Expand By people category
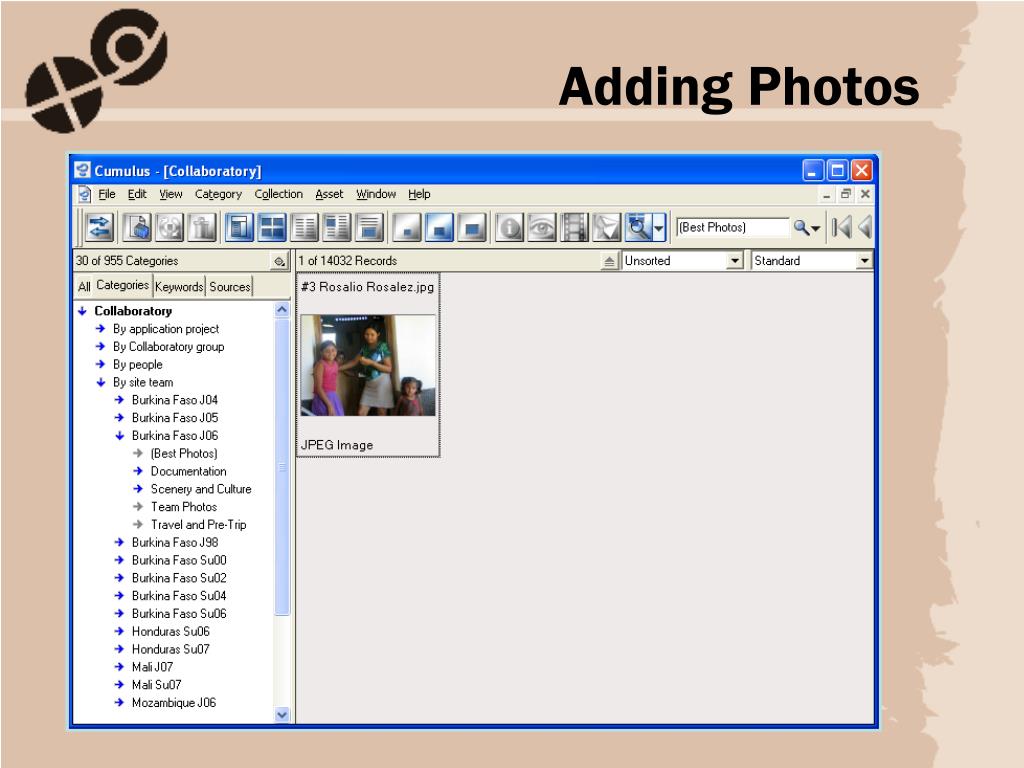The image size is (1024, 768). [101, 364]
